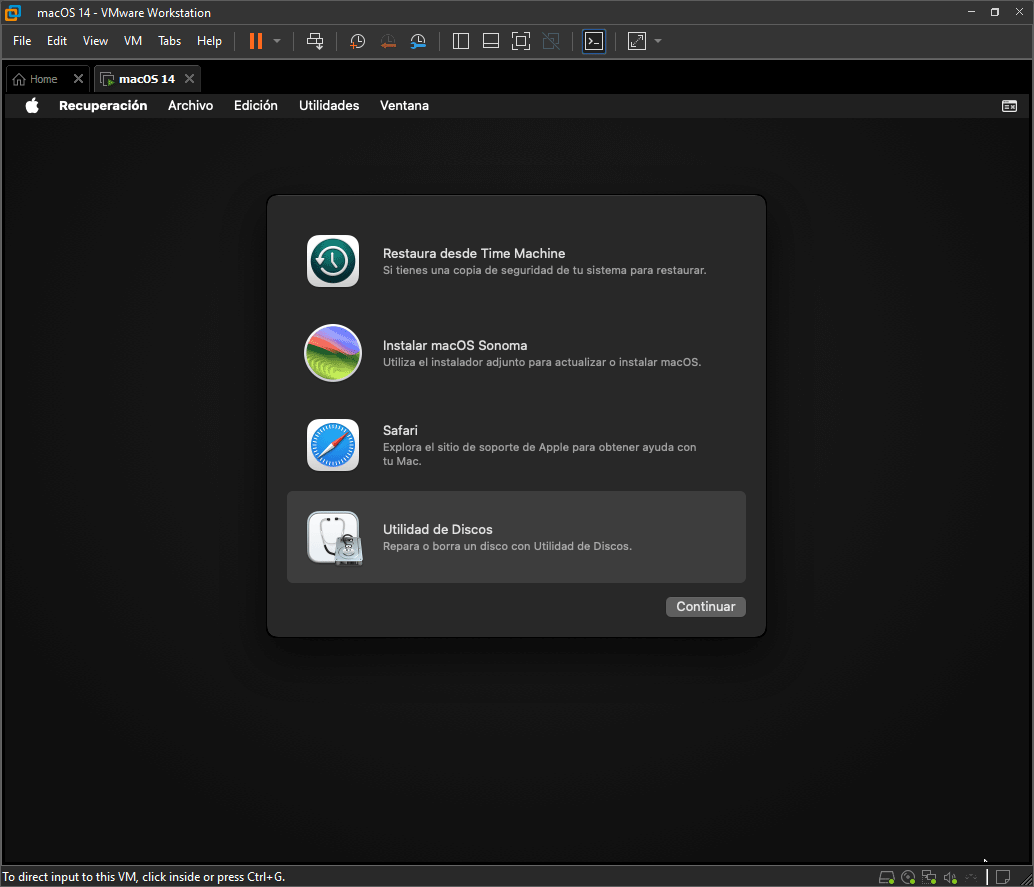Take a snapshot of the virtual machine
Image resolution: width=1034 pixels, height=887 pixels.
(357, 42)
